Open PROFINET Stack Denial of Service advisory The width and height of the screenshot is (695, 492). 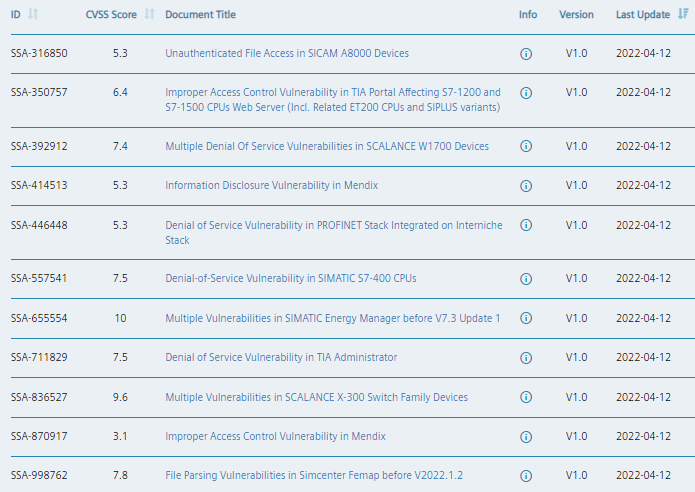(x=334, y=233)
